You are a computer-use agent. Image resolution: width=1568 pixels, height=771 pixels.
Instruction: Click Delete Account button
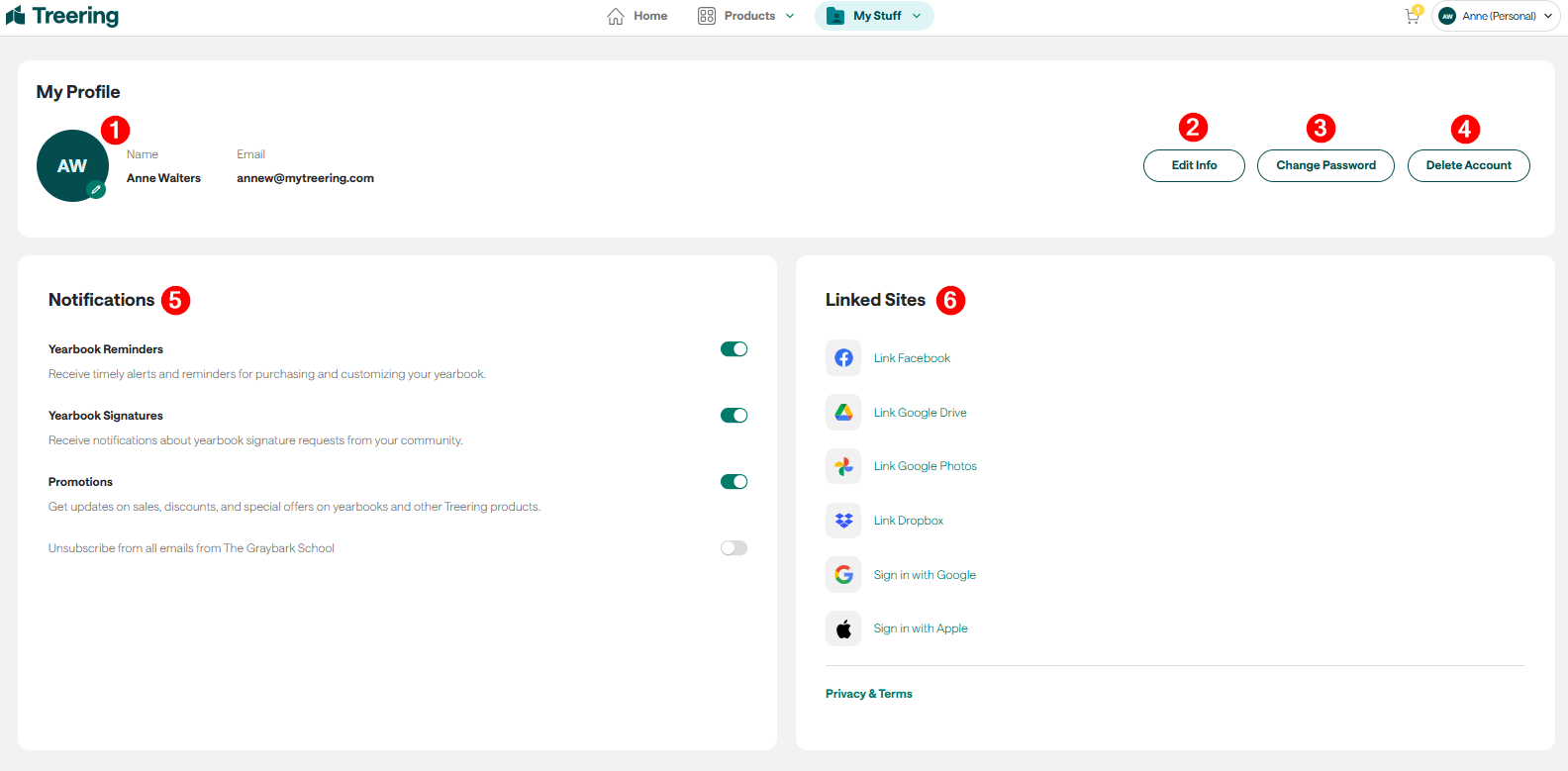(1468, 165)
